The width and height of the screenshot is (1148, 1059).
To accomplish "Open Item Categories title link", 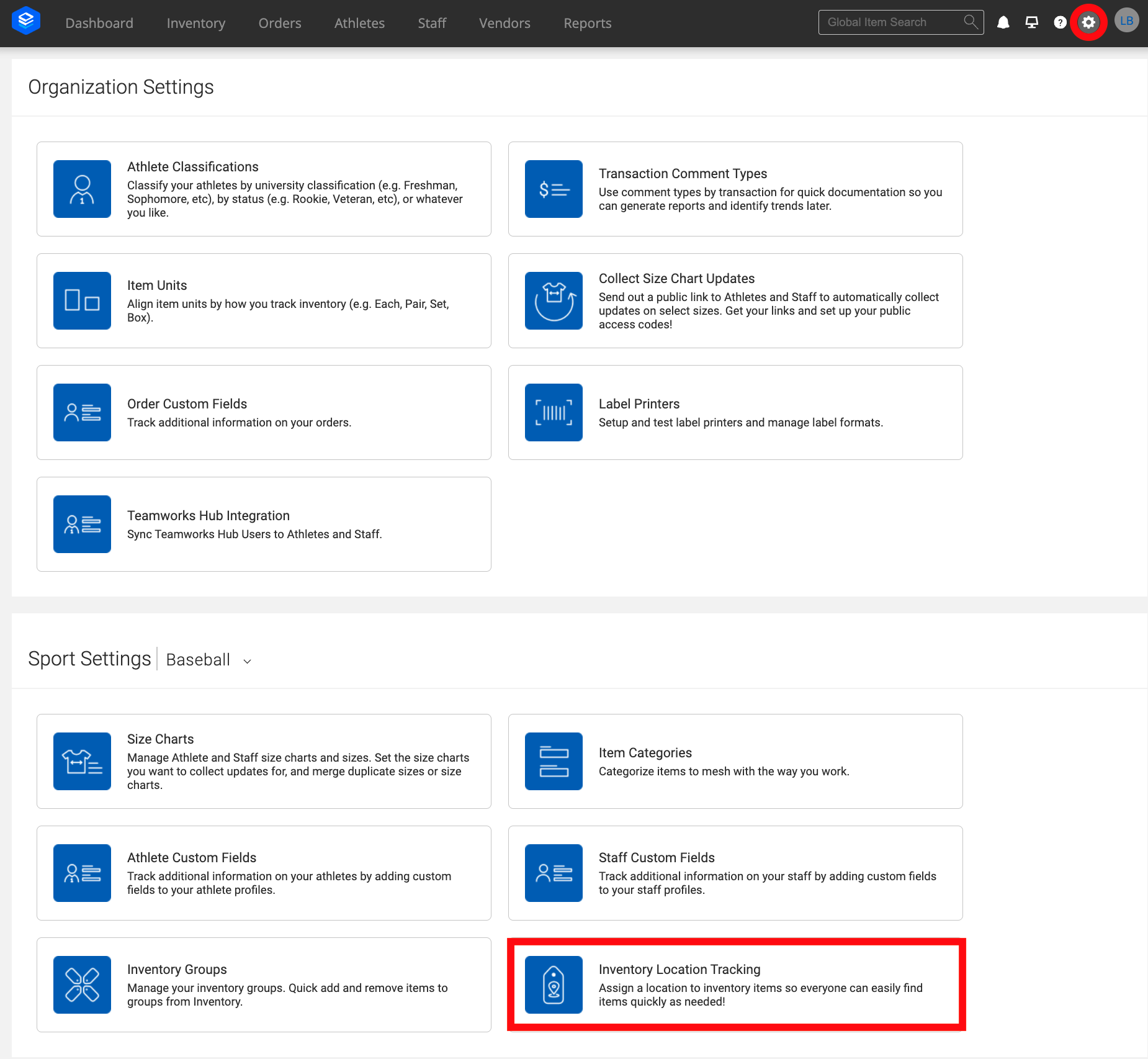I will (645, 752).
